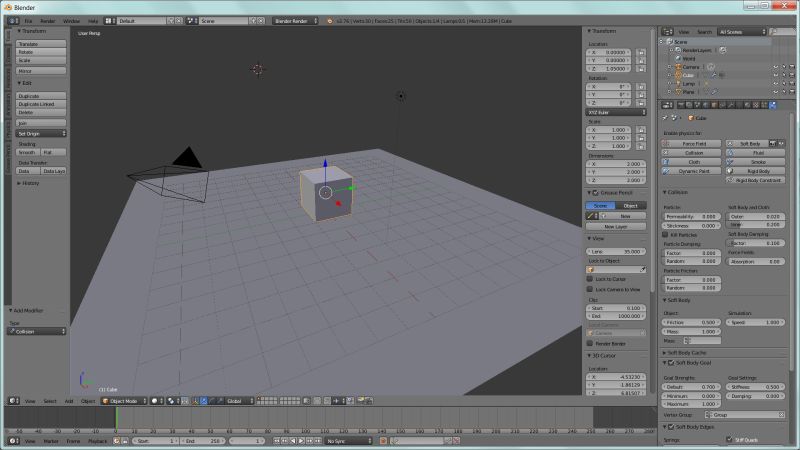
Task: Open the Blender Render engine dropdown
Action: [x=295, y=21]
